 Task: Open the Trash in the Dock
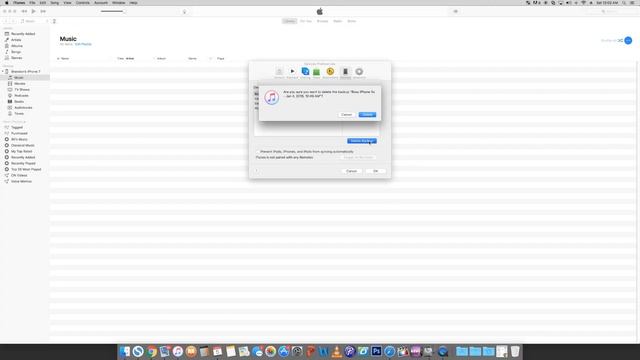(x=515, y=351)
